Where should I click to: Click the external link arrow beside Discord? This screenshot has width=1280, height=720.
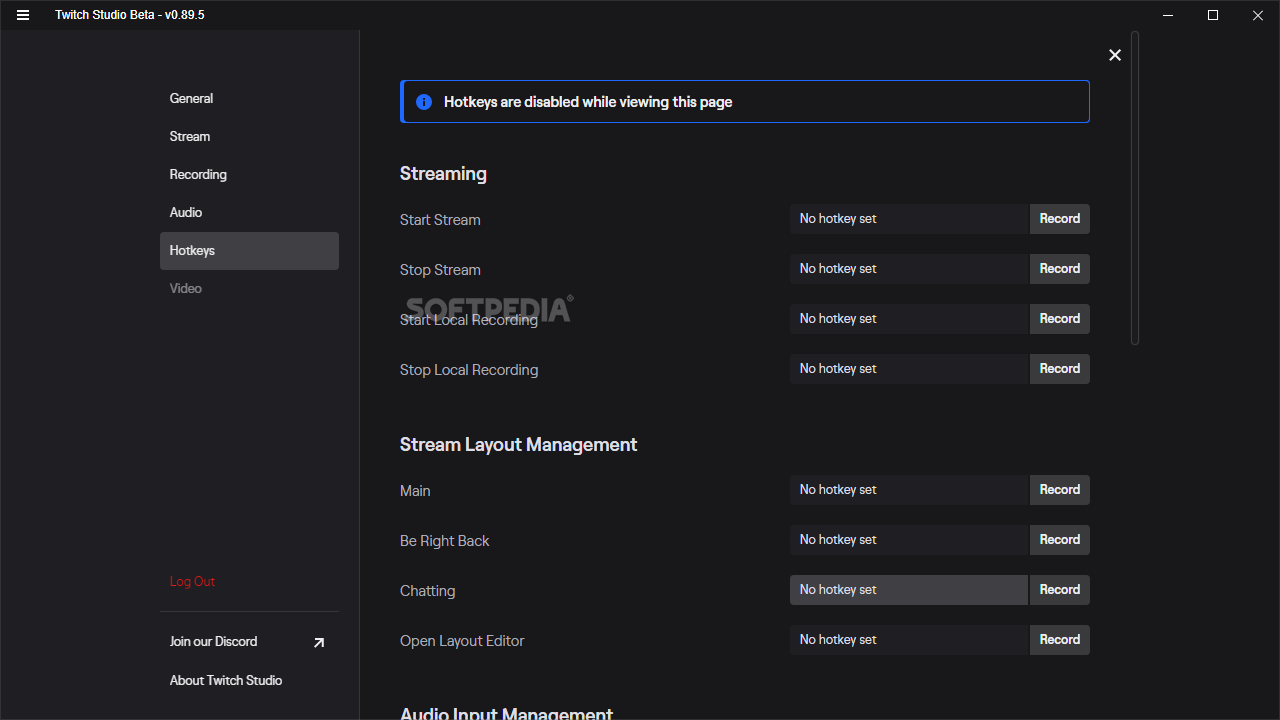[319, 642]
